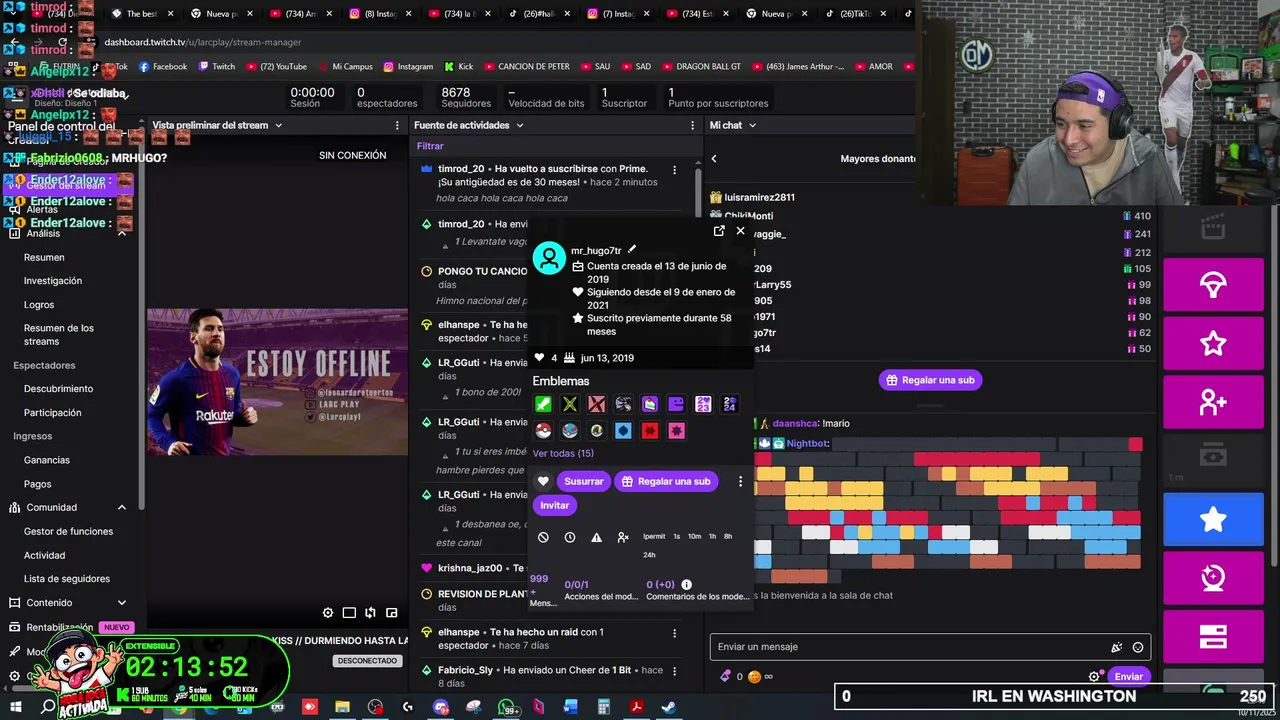1280x720 pixels.
Task: Click theatre mode icon under stream preview
Action: (x=349, y=613)
